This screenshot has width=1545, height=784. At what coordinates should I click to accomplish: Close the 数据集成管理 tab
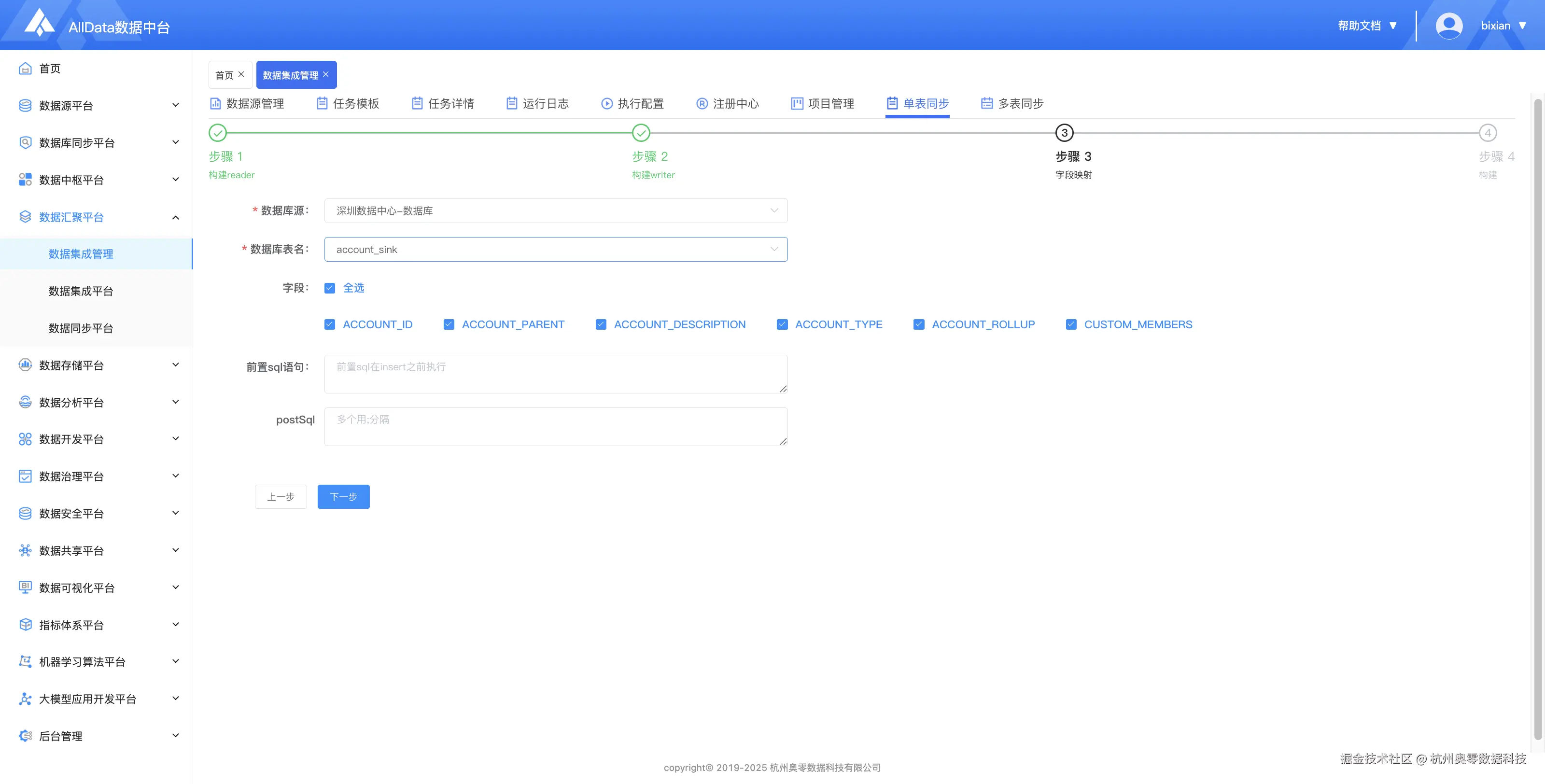(326, 74)
